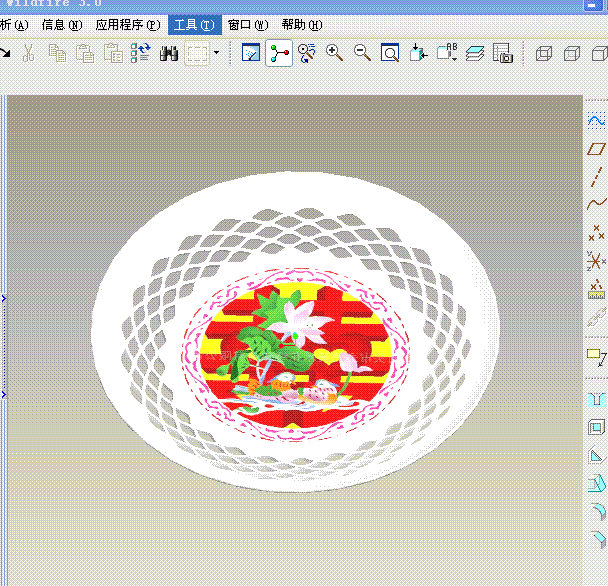Select the Datum Points tool
The image size is (608, 586).
tap(596, 234)
